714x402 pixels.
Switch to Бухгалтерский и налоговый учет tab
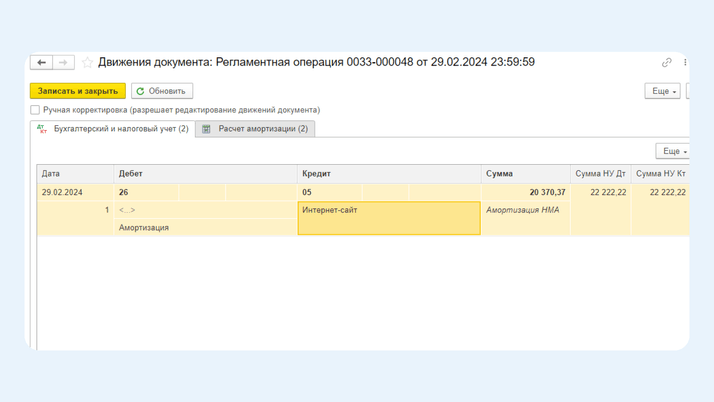click(113, 129)
